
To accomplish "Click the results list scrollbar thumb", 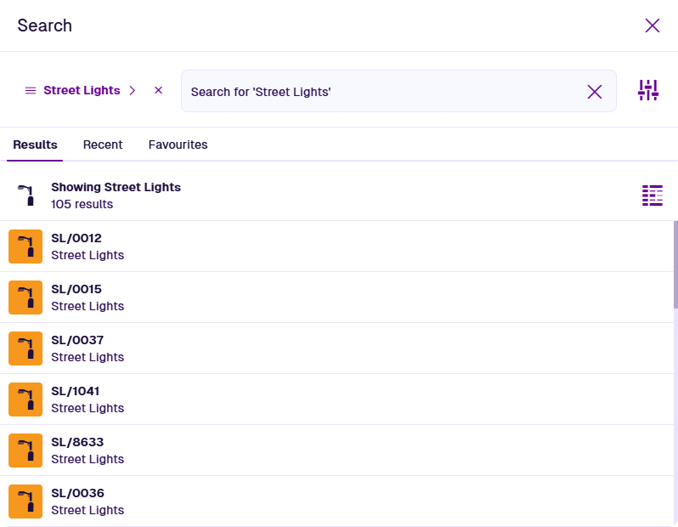I will [x=675, y=265].
